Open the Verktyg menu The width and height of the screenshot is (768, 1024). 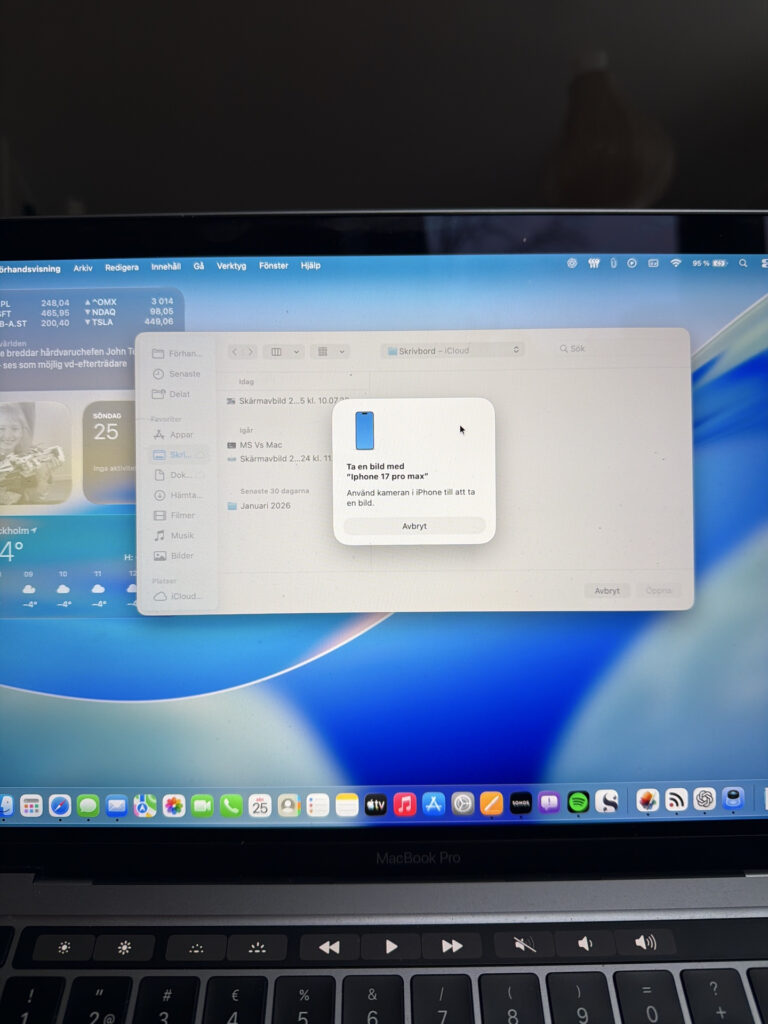(231, 266)
